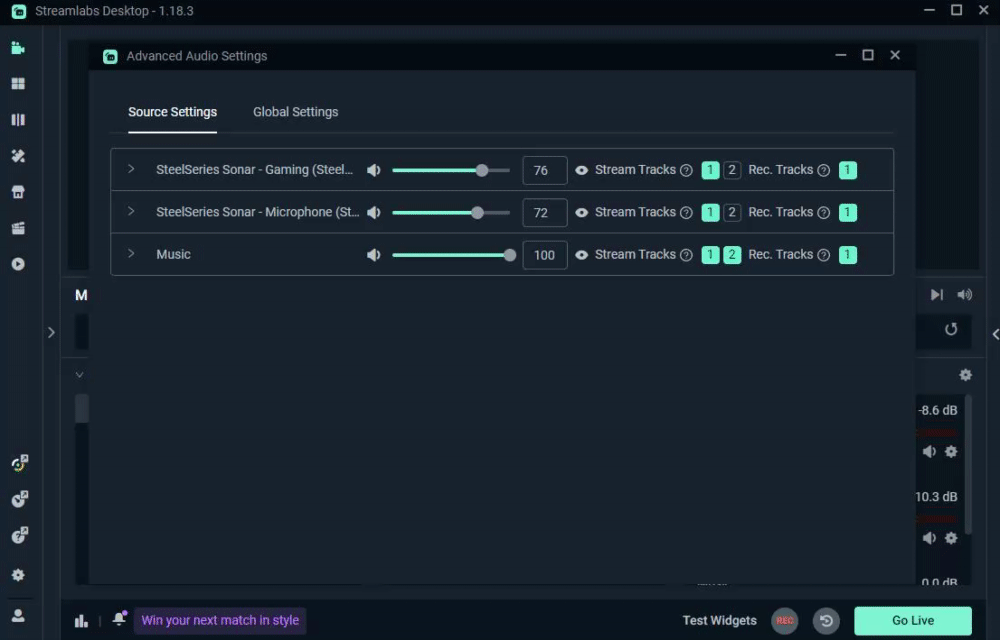Toggle Stream Track 1 for Gaming source
1000x640 pixels.
pyautogui.click(x=710, y=170)
